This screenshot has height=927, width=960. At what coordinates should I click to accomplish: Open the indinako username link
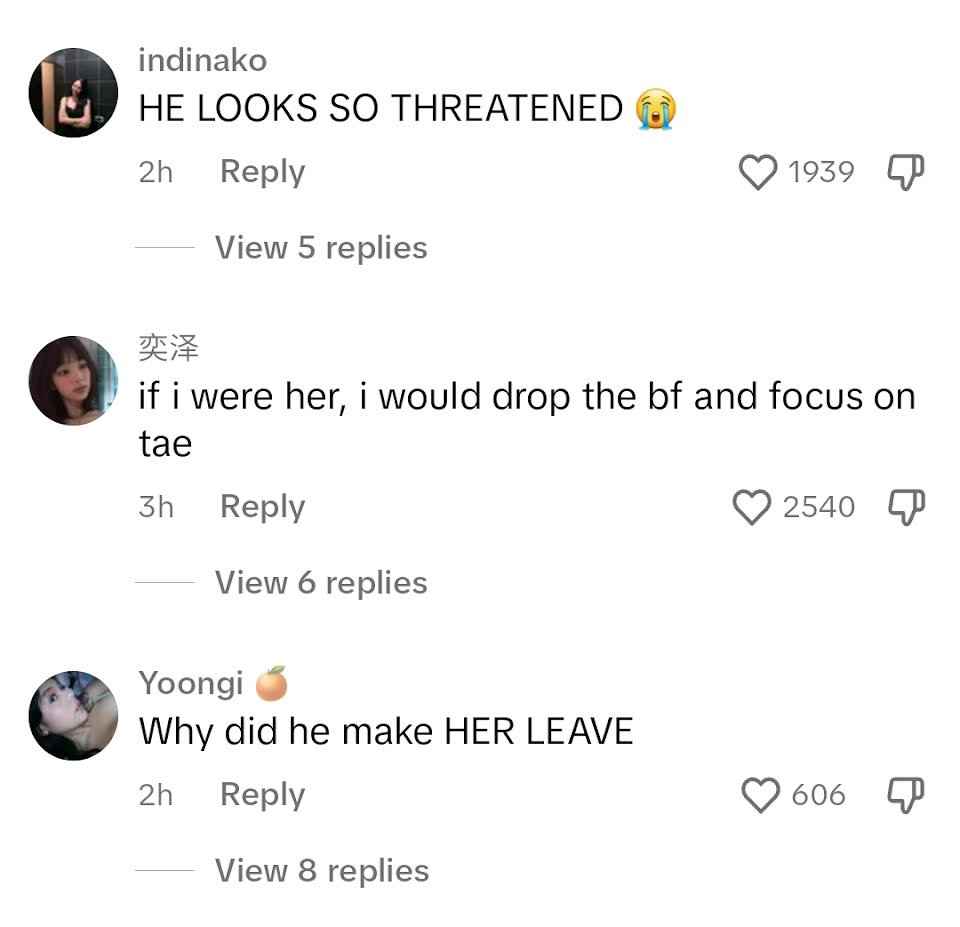[x=203, y=60]
